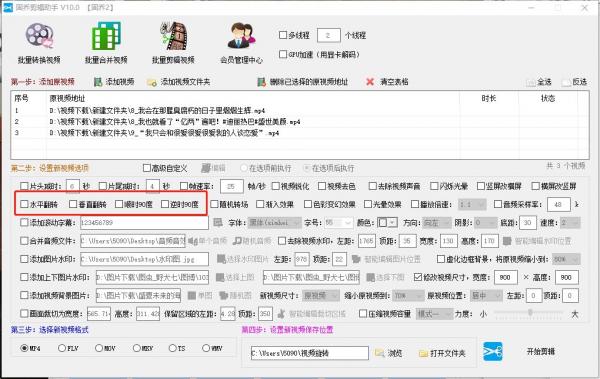Select the 在选项后执行 radio option

pyautogui.click(x=307, y=168)
